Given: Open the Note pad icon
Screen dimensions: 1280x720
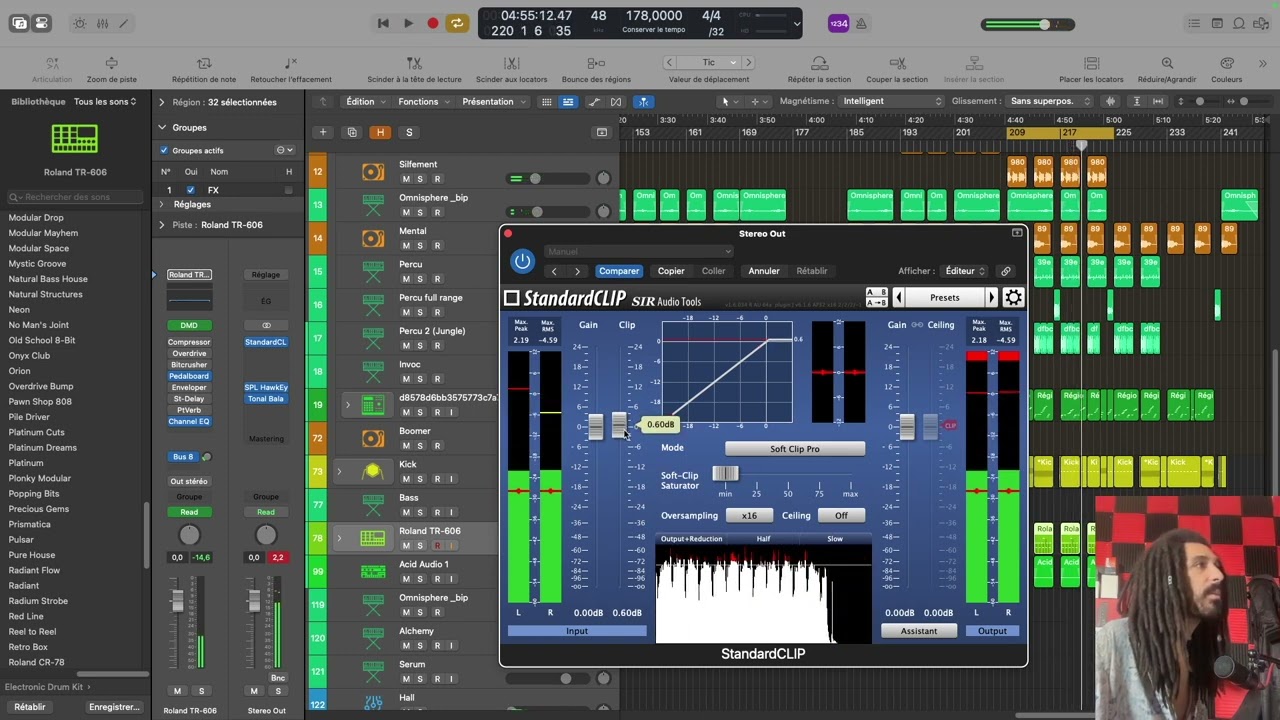Looking at the screenshot, I should pyautogui.click(x=1219, y=23).
